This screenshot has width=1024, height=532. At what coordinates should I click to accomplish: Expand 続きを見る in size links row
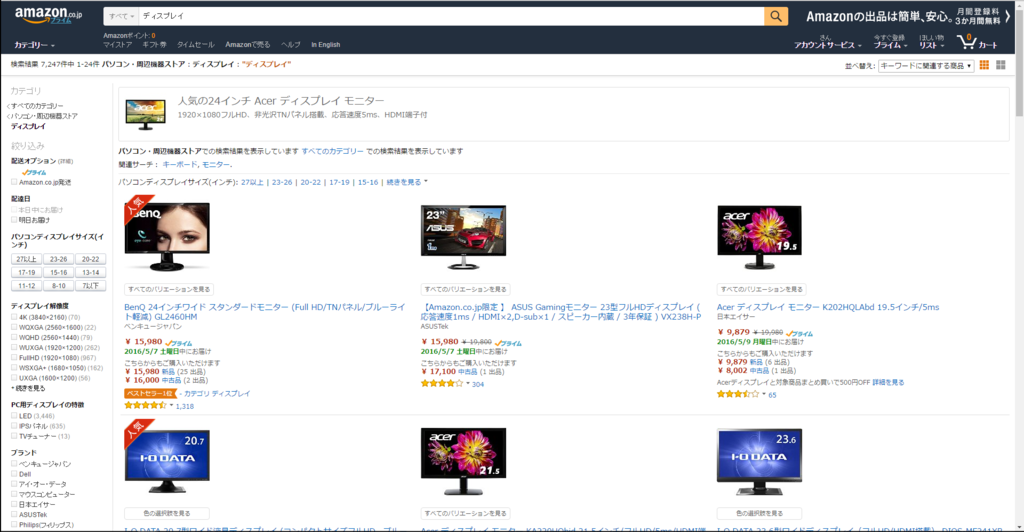point(407,182)
